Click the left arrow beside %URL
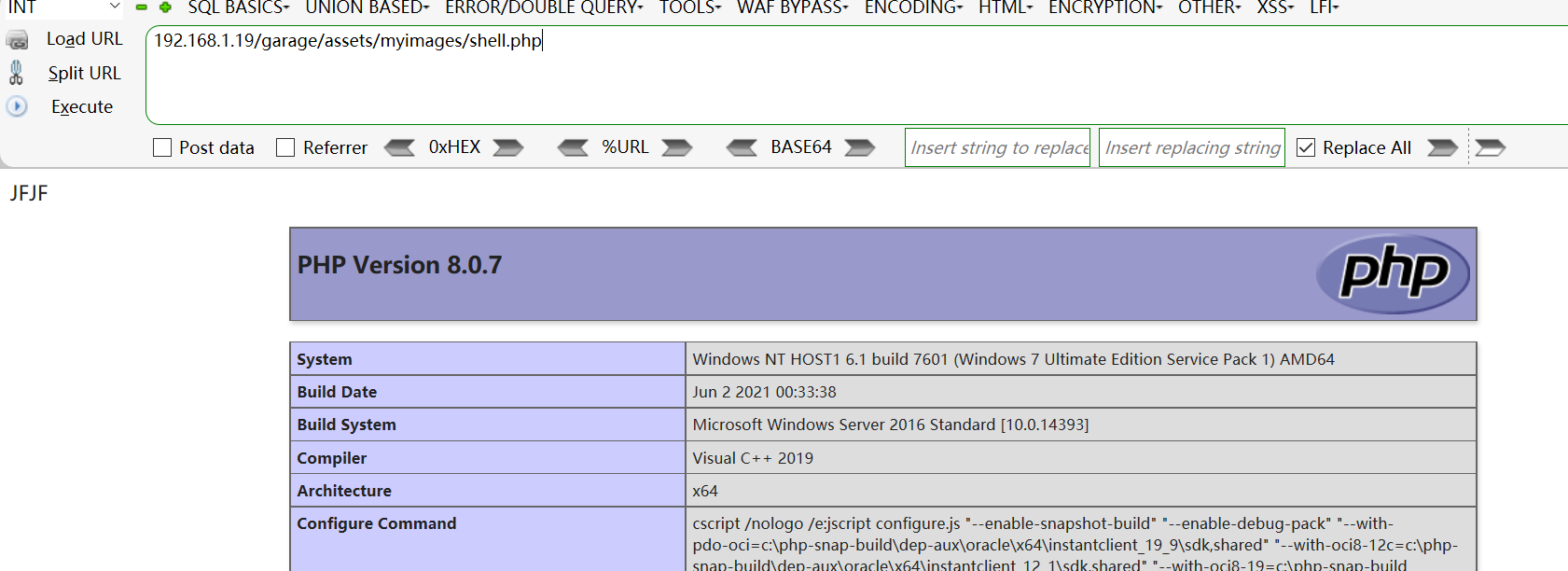 (x=573, y=147)
